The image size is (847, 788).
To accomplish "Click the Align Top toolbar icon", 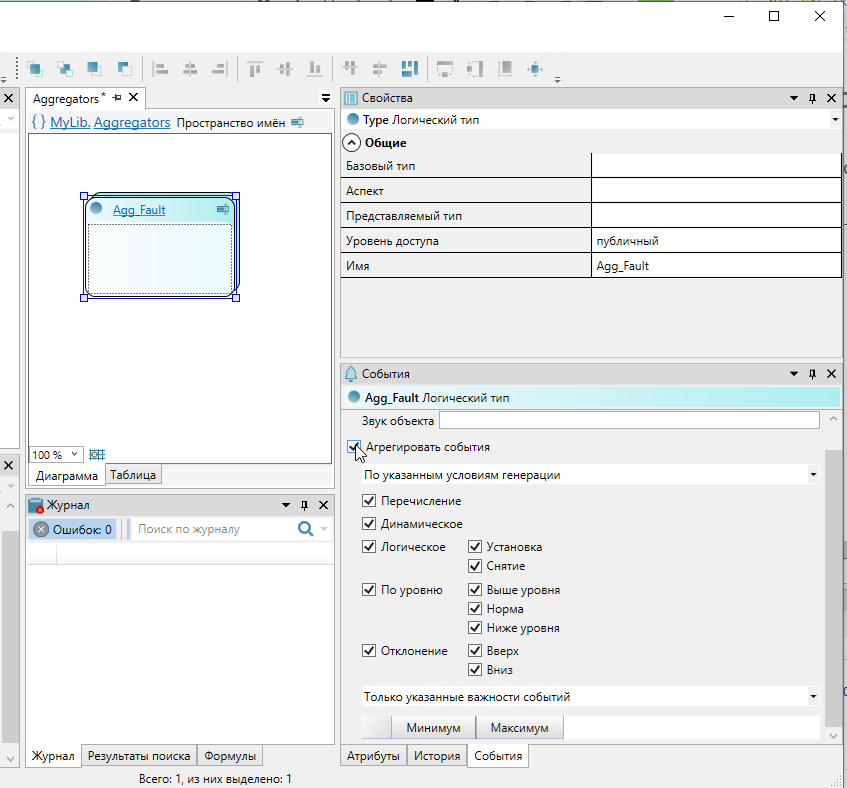I will point(255,69).
